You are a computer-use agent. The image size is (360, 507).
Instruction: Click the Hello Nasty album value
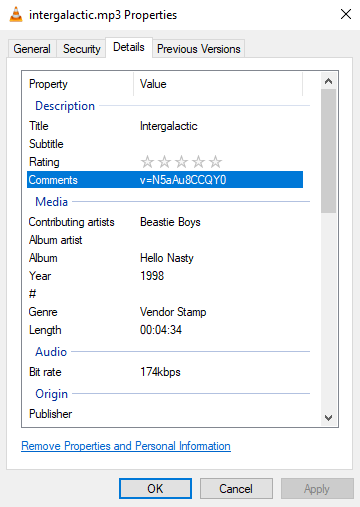167,258
